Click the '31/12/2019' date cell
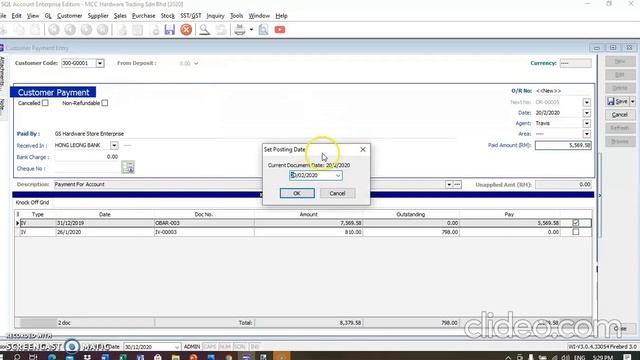 point(105,223)
